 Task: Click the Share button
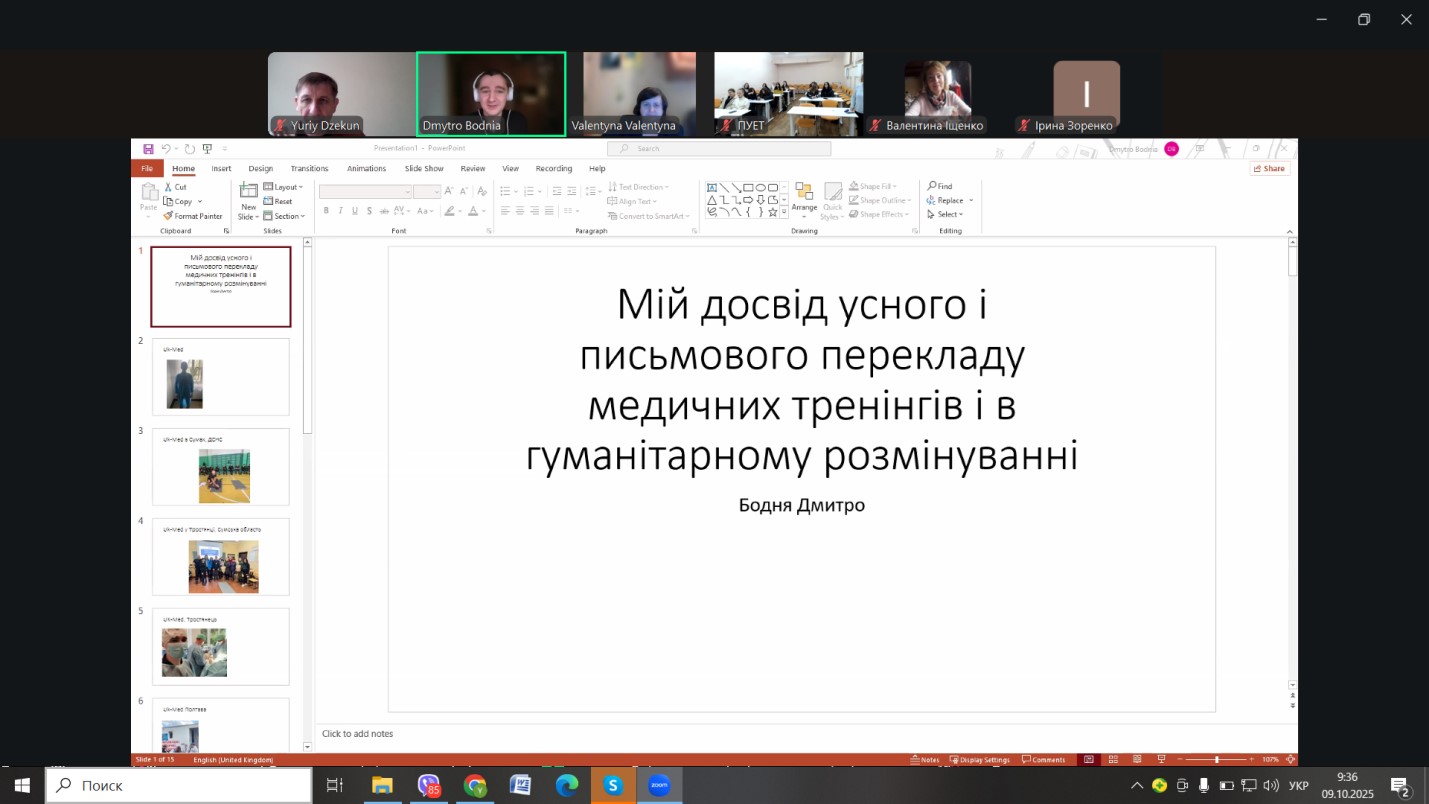[x=1269, y=169]
